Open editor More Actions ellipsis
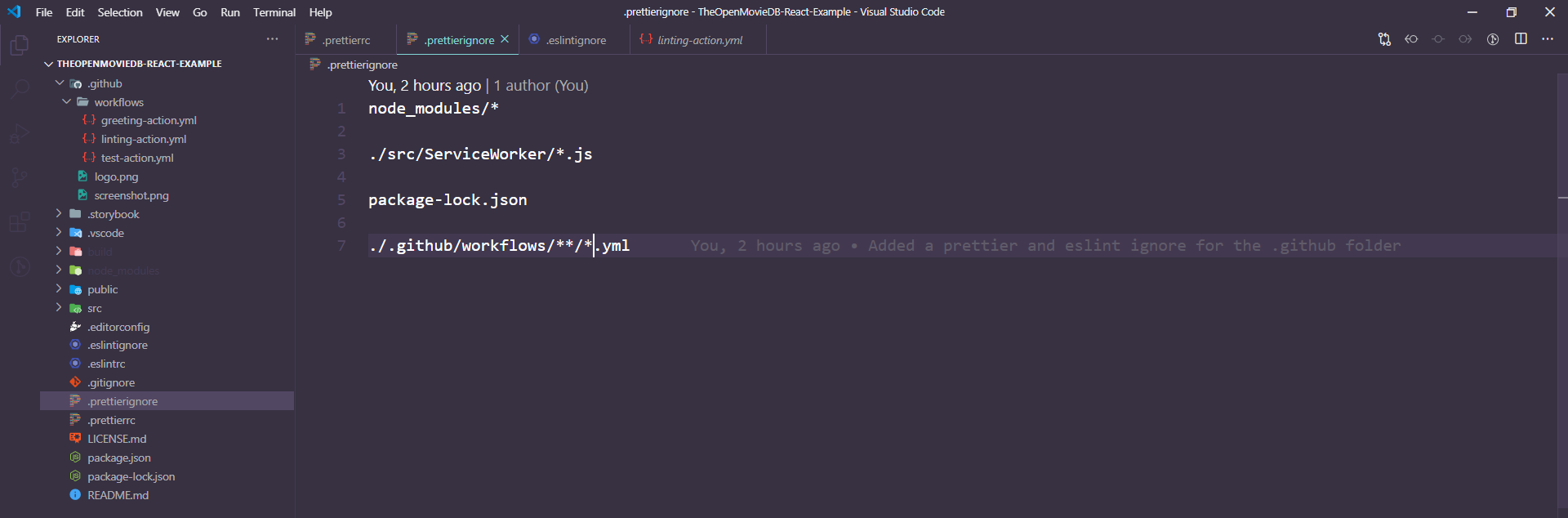The image size is (1568, 518). point(1548,39)
